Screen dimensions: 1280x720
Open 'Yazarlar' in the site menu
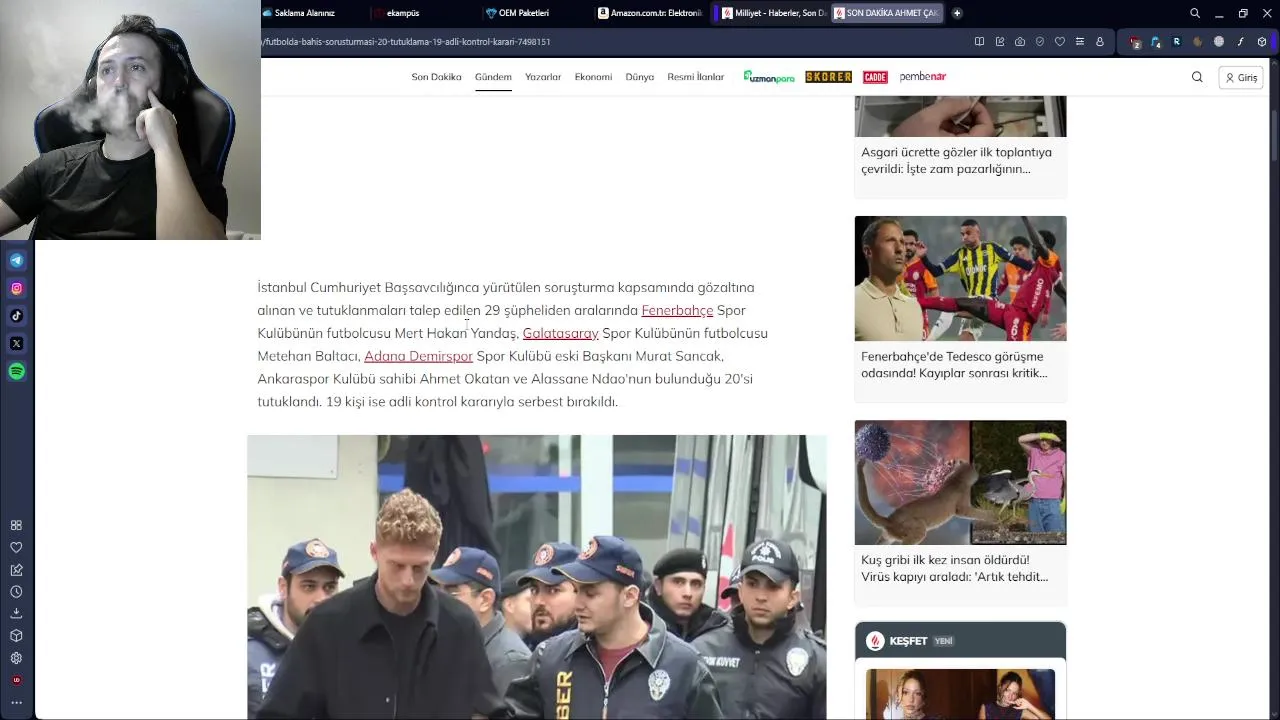(543, 77)
